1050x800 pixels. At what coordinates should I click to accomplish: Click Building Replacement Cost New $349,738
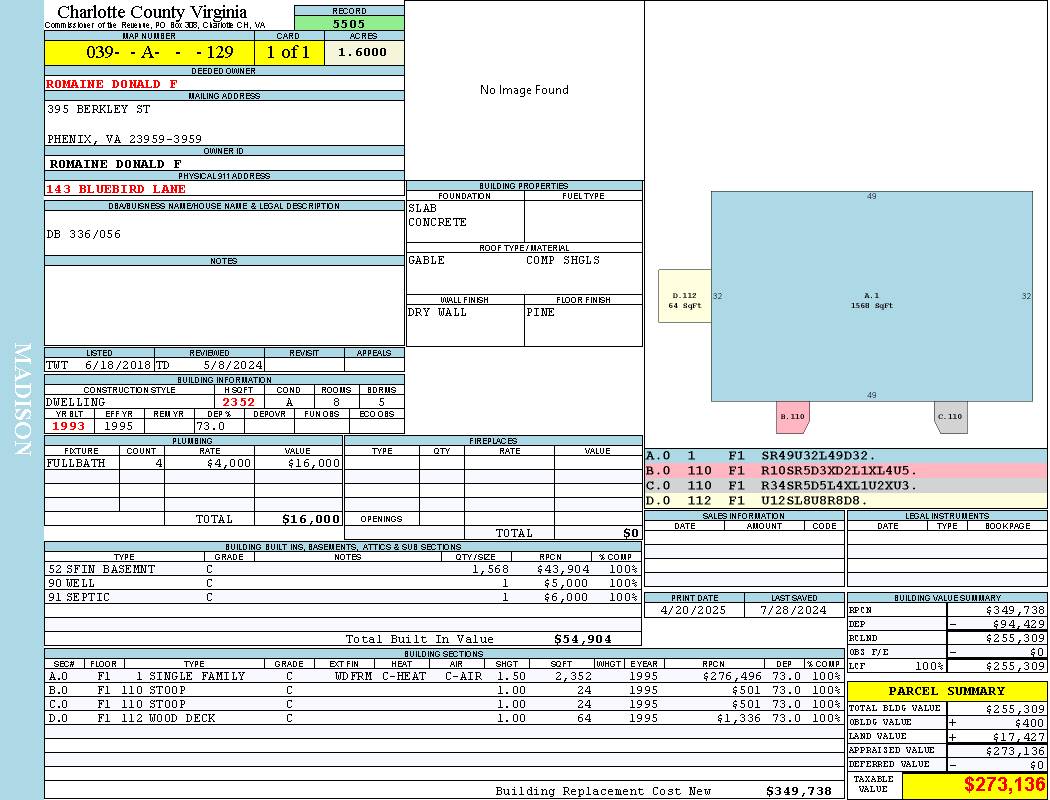pyautogui.click(x=798, y=791)
